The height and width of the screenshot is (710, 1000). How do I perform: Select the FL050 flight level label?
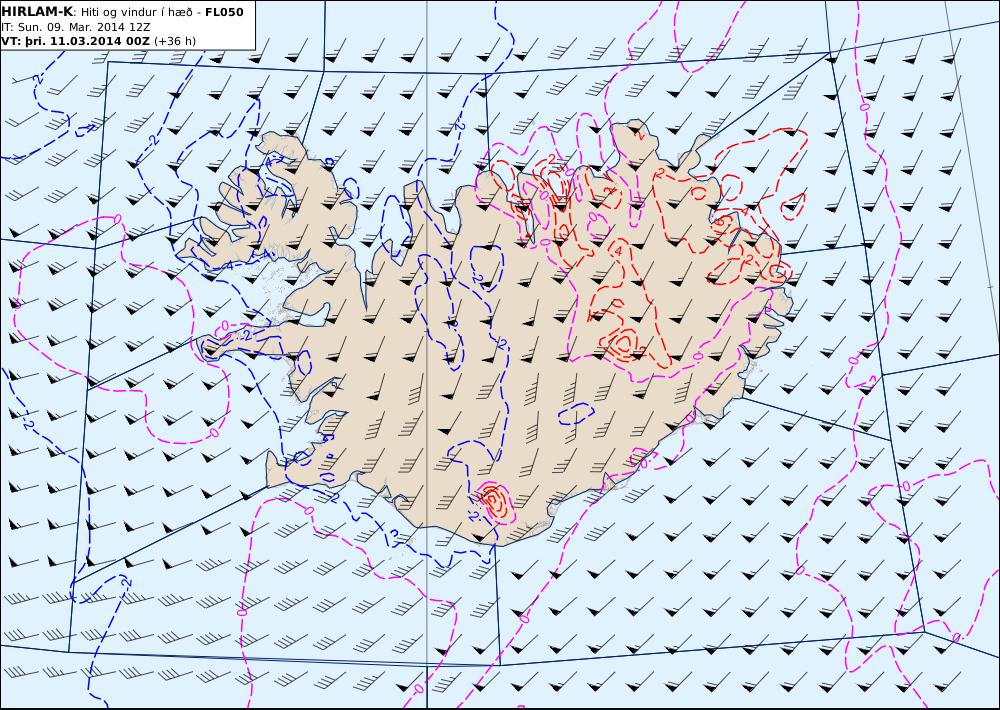(x=224, y=12)
